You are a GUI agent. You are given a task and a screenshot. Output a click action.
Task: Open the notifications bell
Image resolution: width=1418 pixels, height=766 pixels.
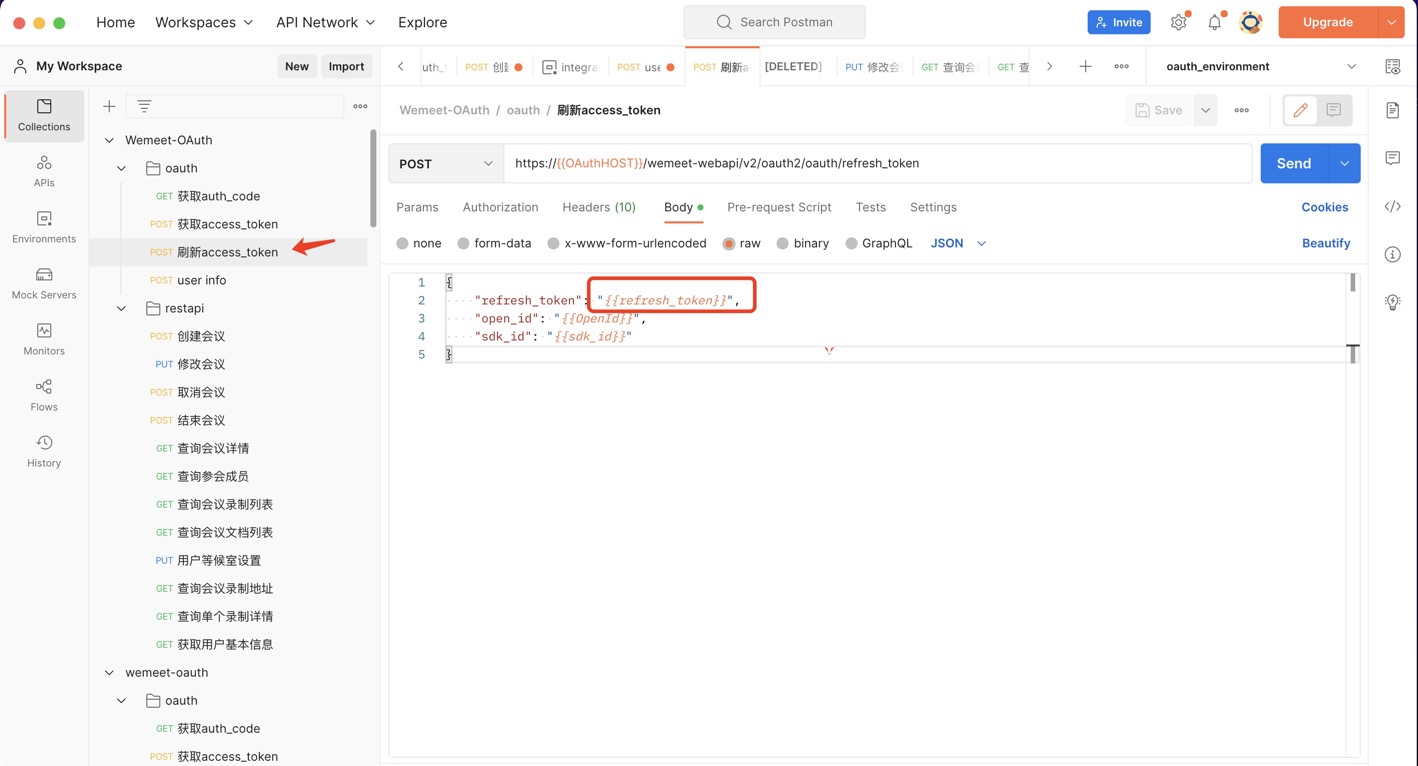(x=1214, y=22)
